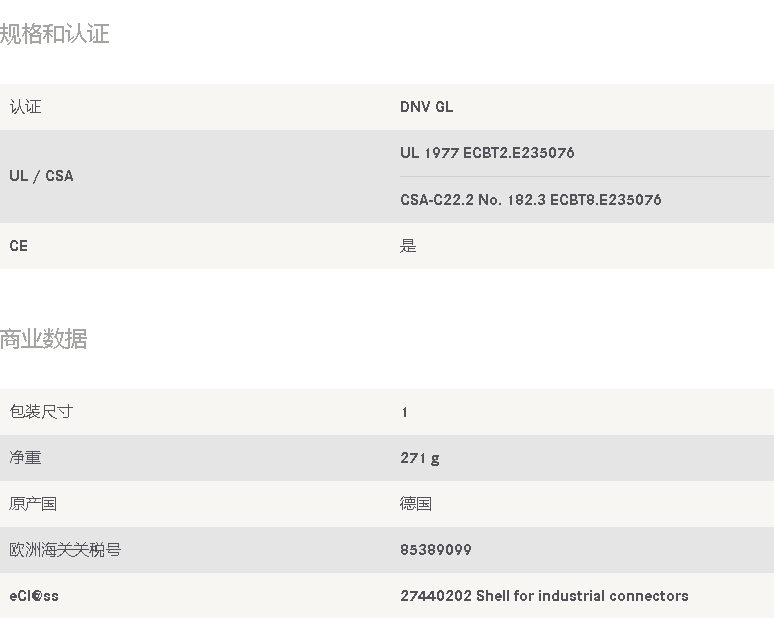Select the UL / CSA row label
This screenshot has width=774, height=618.
[41, 176]
